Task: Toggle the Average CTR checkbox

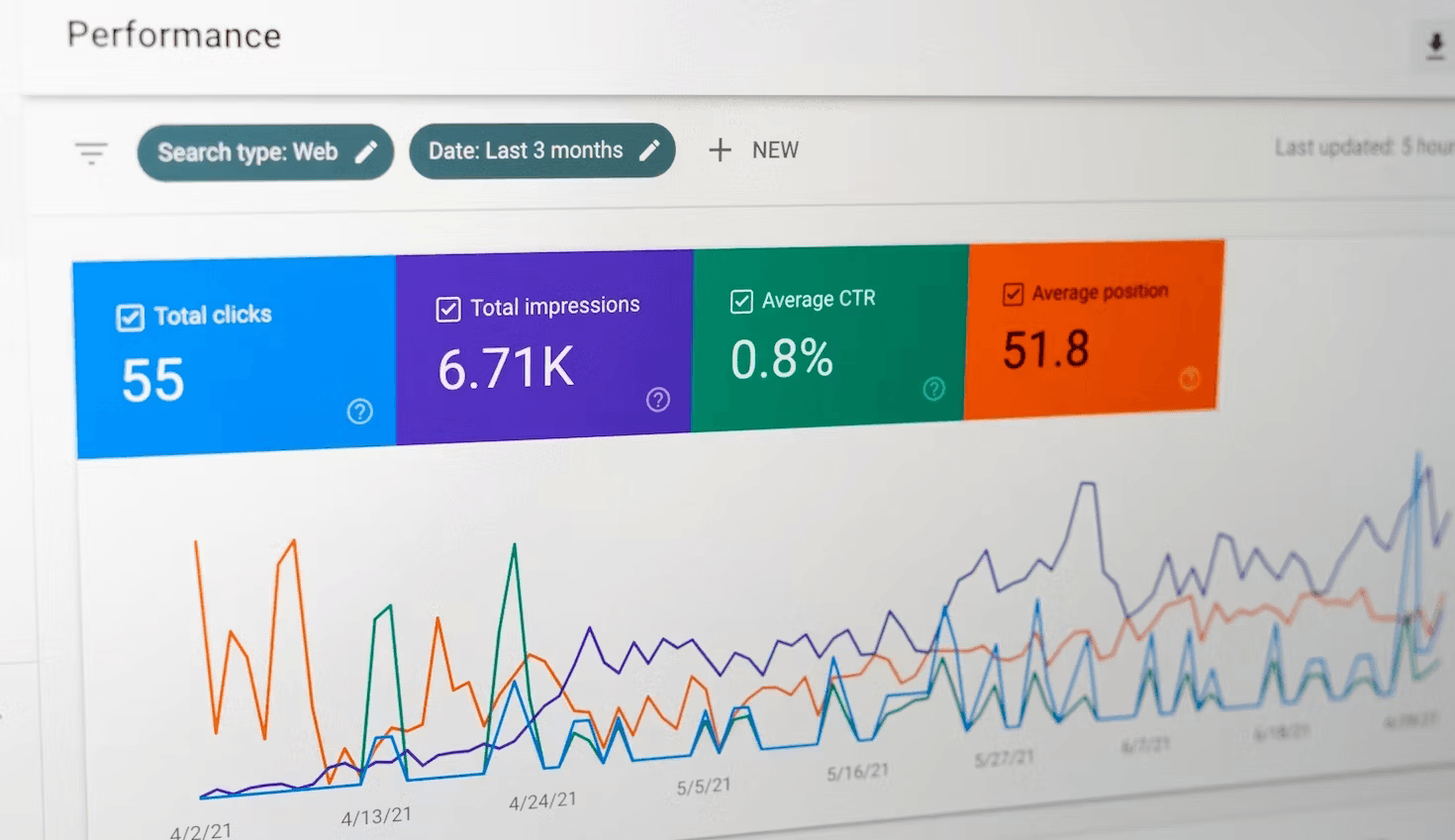Action: click(x=741, y=301)
